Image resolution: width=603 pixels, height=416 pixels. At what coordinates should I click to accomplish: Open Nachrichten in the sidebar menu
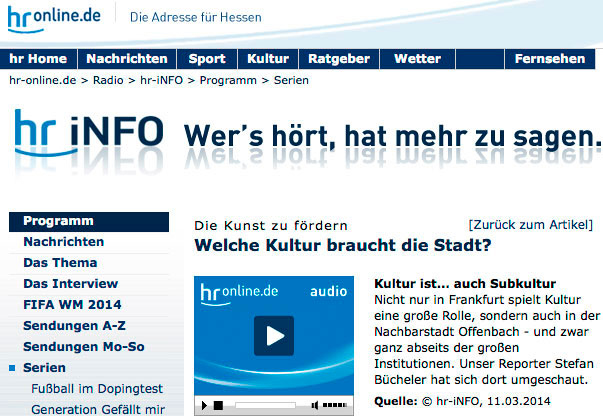coord(63,242)
